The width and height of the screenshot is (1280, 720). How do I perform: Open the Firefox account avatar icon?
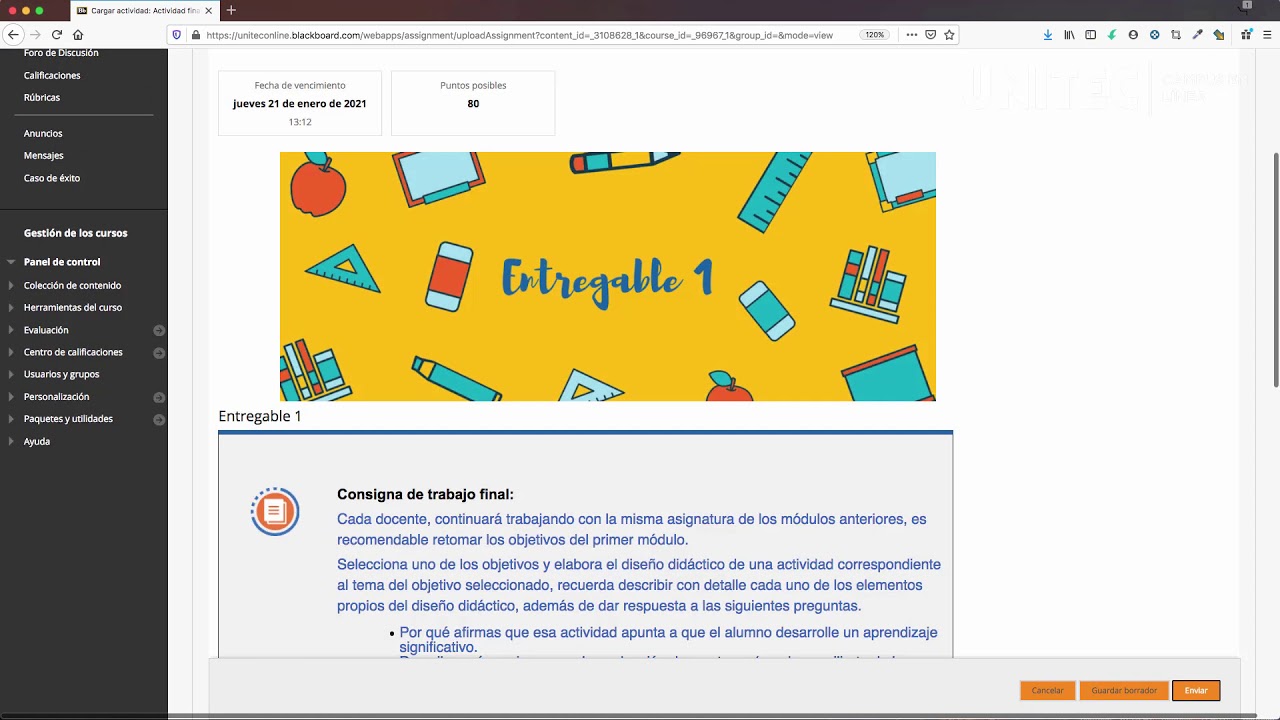[x=1133, y=34]
